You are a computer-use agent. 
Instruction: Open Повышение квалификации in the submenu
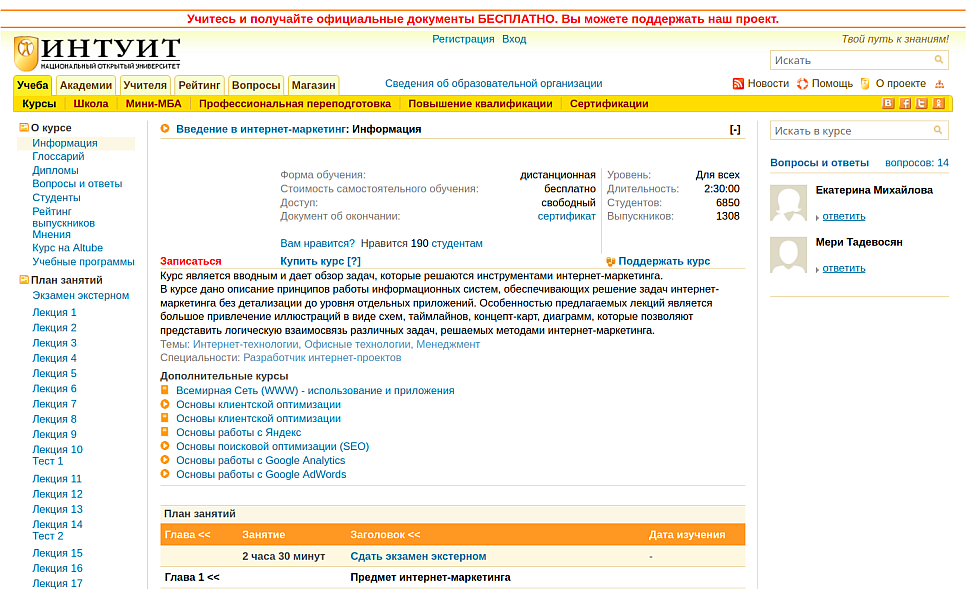tap(480, 104)
